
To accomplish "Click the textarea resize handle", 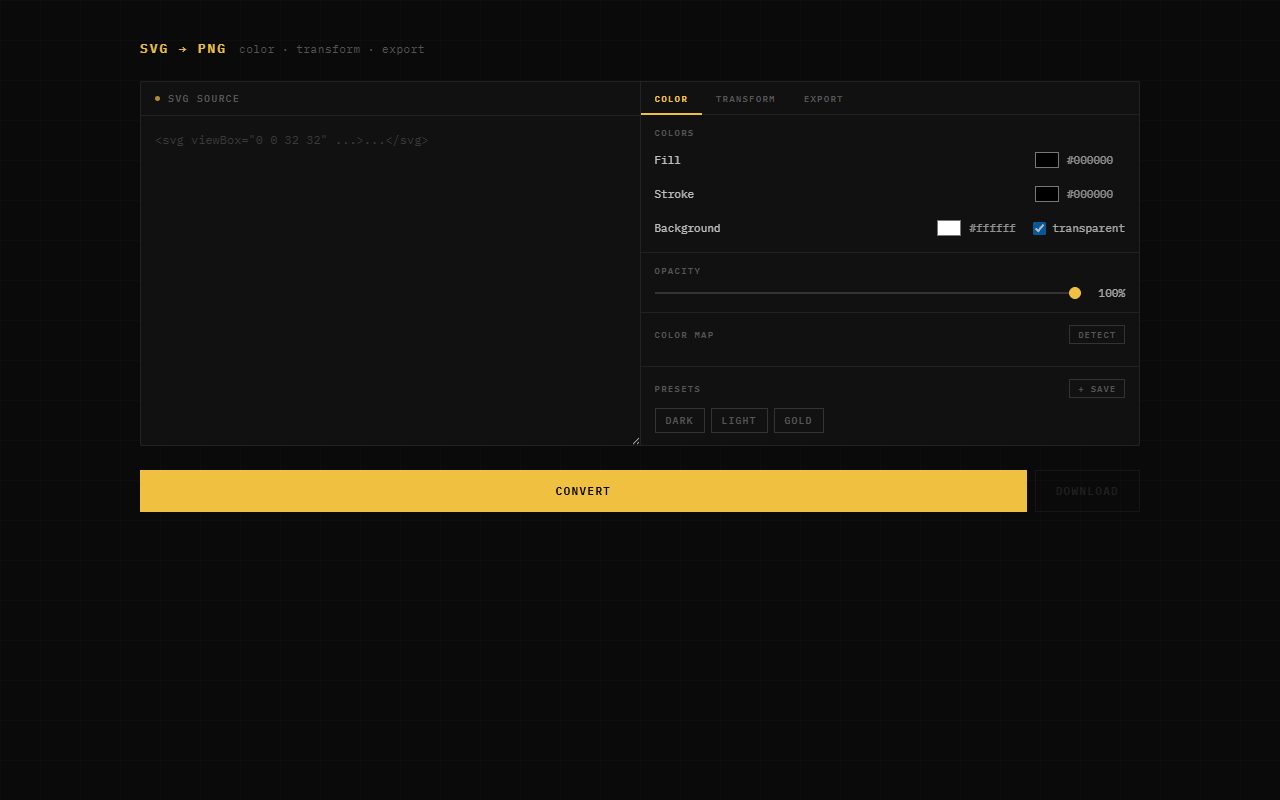I will [635, 440].
